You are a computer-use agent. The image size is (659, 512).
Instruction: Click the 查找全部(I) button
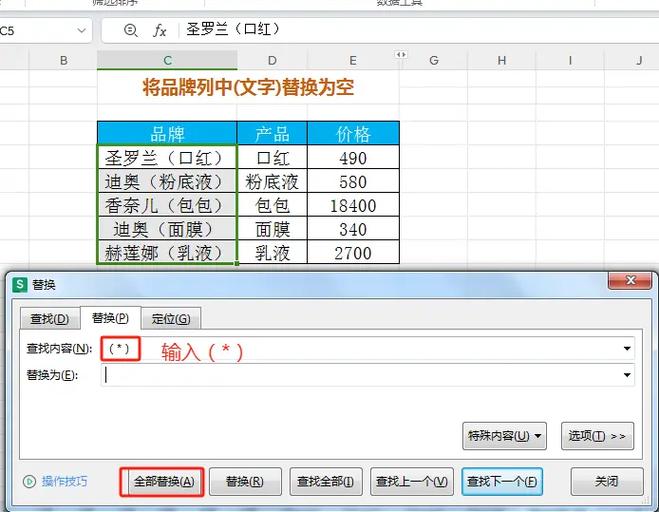(x=326, y=481)
